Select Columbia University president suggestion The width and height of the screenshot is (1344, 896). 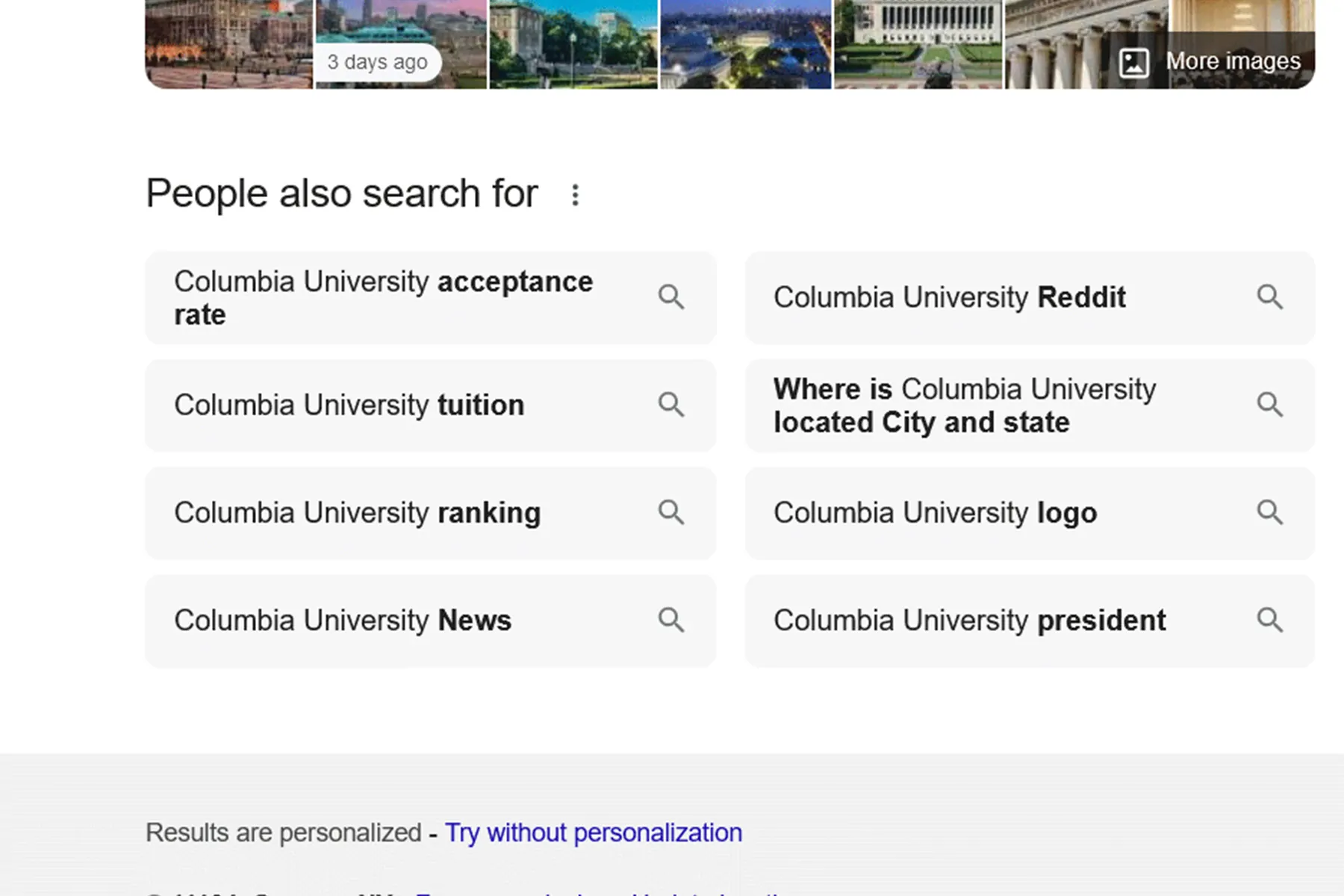1030,620
